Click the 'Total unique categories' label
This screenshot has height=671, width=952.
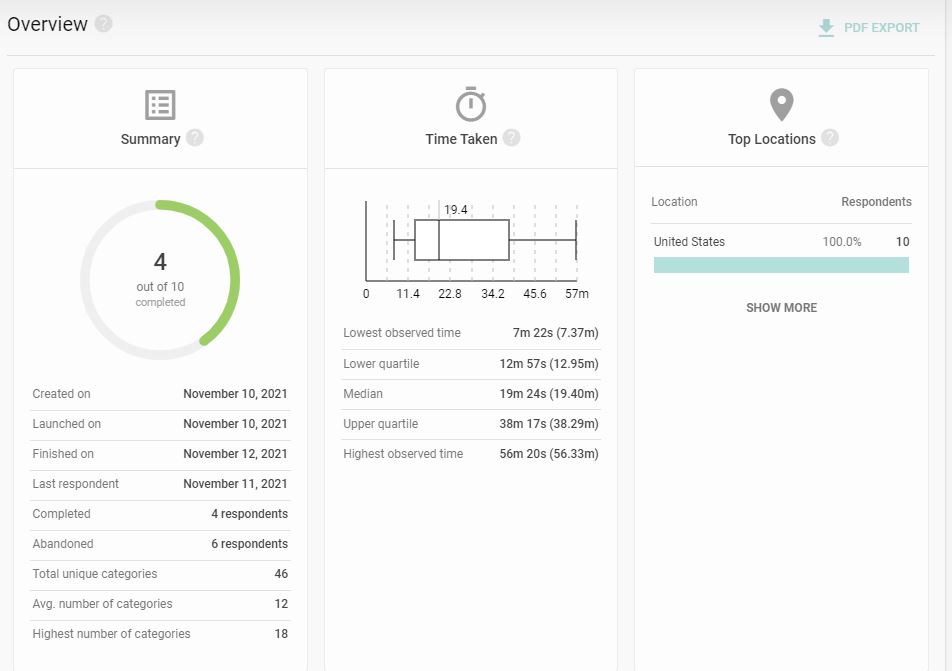(95, 574)
